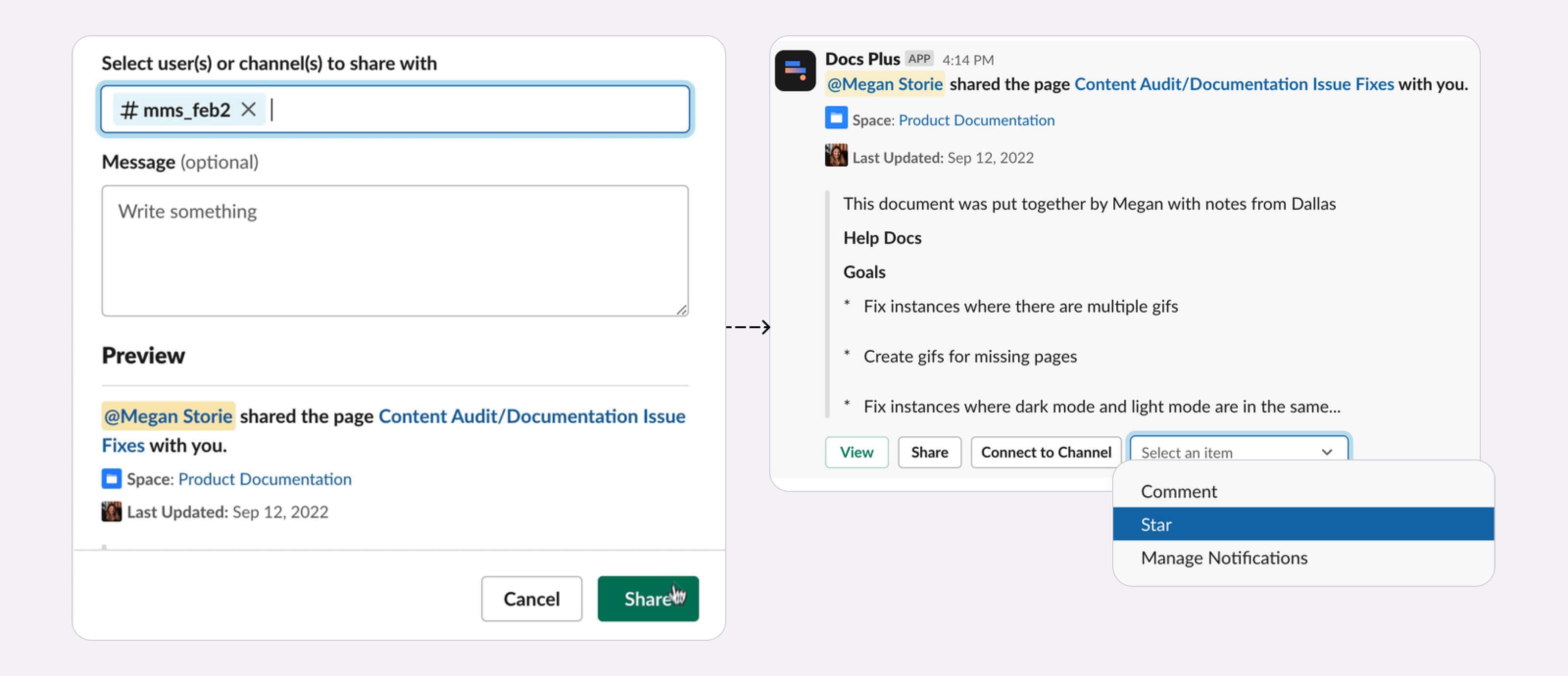Open Content Audit/Documentation Issue Fixes in message

1234,84
